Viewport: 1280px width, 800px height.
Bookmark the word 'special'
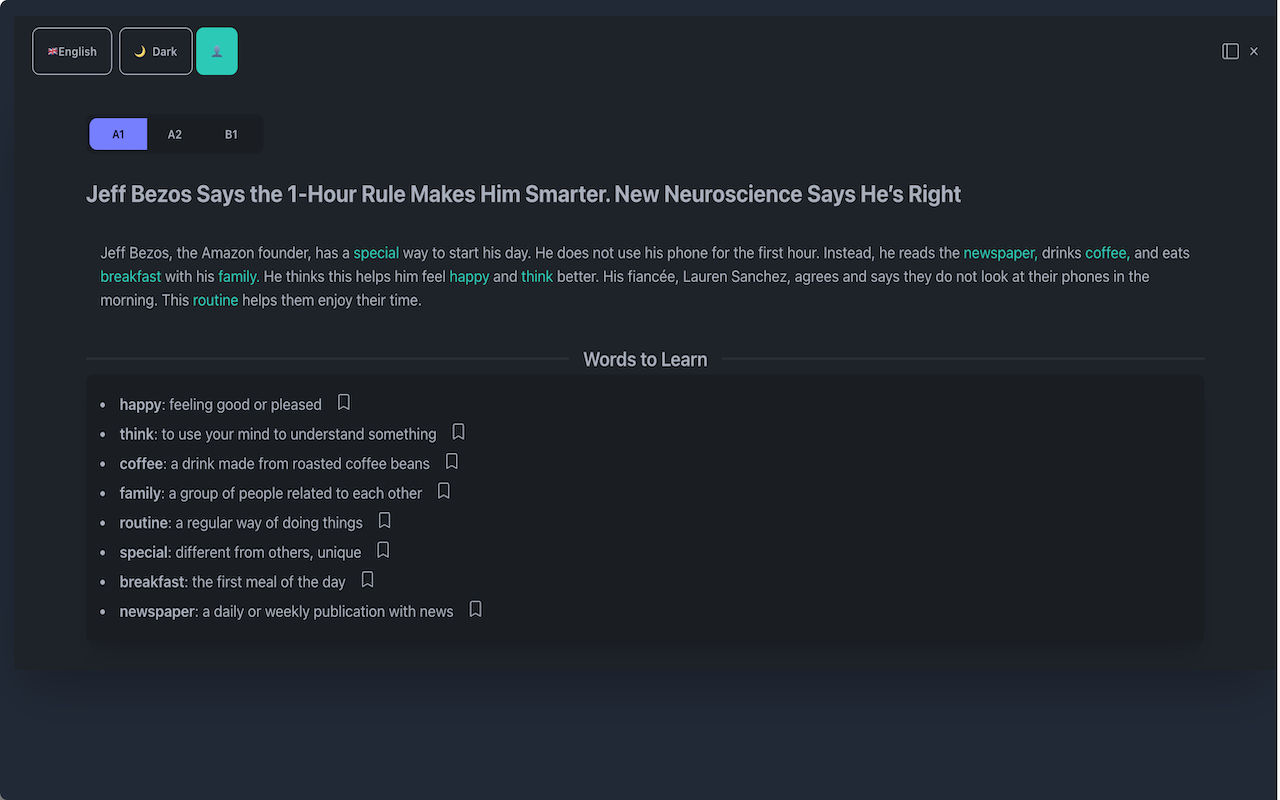(x=383, y=550)
